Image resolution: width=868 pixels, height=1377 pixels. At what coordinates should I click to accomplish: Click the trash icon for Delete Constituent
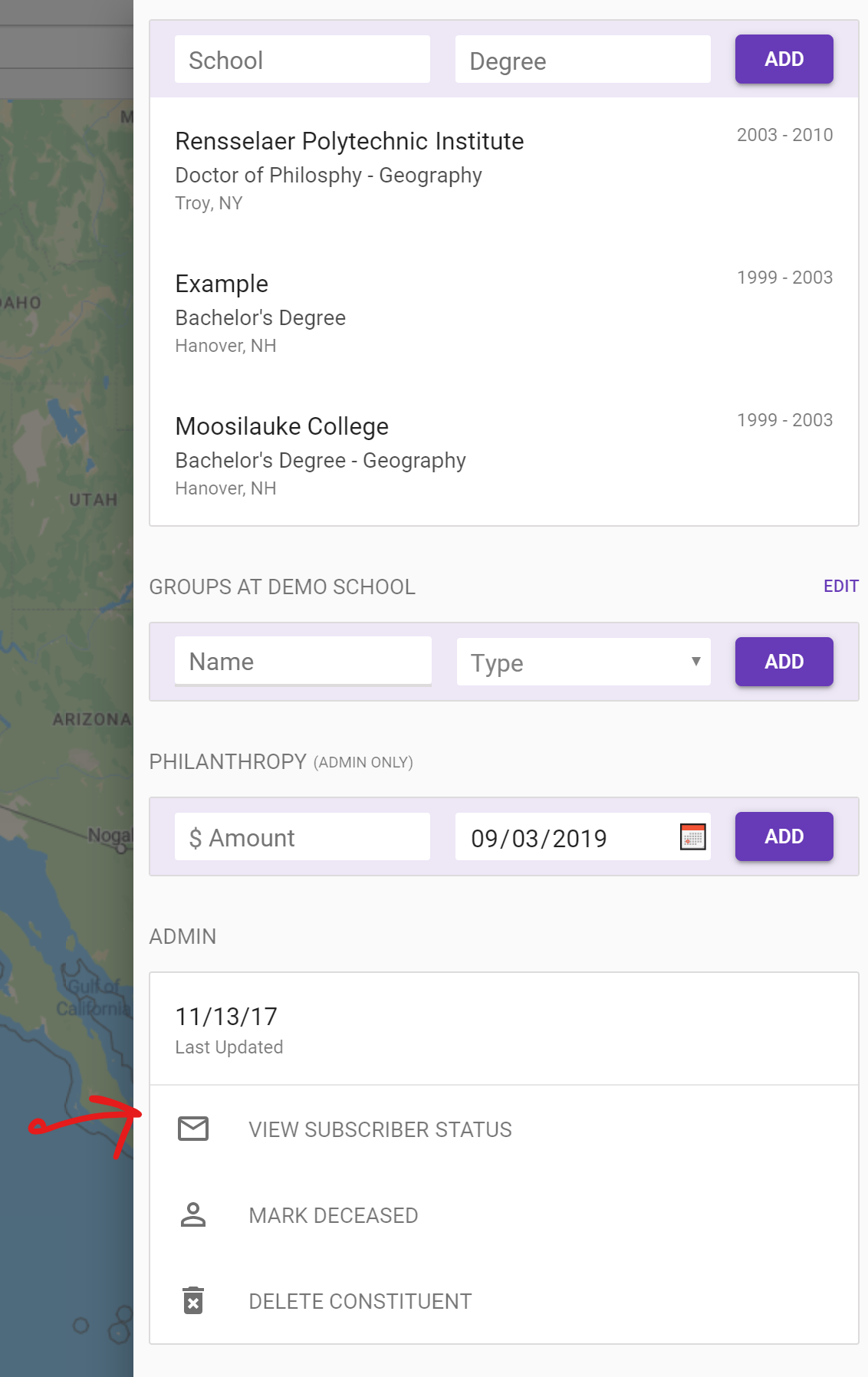point(193,1300)
